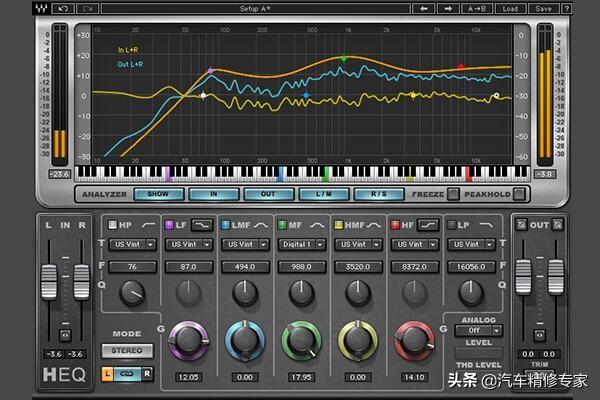Save the current preset
Screen dimensions: 600x400
(x=543, y=8)
